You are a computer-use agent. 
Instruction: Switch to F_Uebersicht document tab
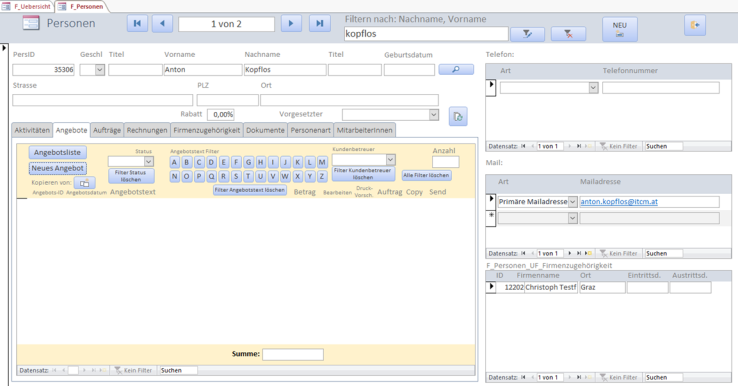pos(27,6)
